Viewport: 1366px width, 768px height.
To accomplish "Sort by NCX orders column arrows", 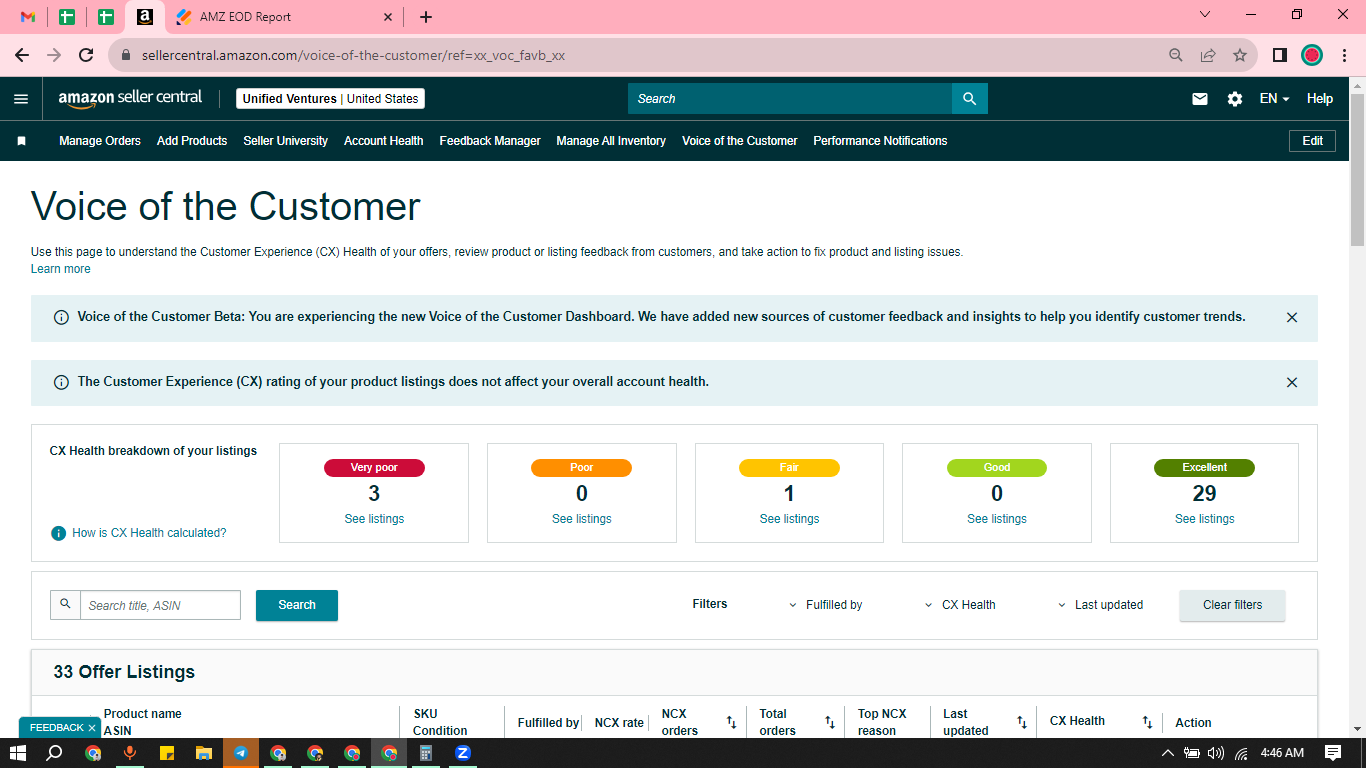I will pos(731,722).
